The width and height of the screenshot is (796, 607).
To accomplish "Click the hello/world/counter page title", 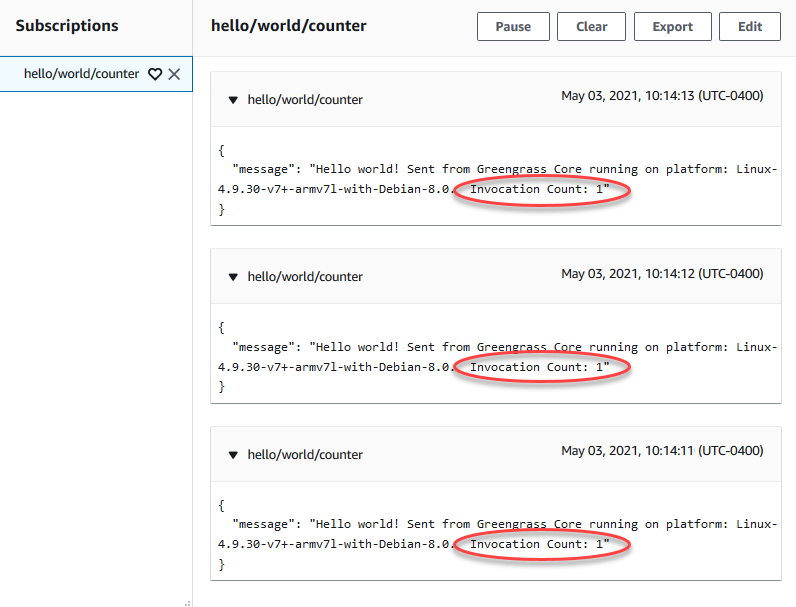I will click(x=289, y=26).
